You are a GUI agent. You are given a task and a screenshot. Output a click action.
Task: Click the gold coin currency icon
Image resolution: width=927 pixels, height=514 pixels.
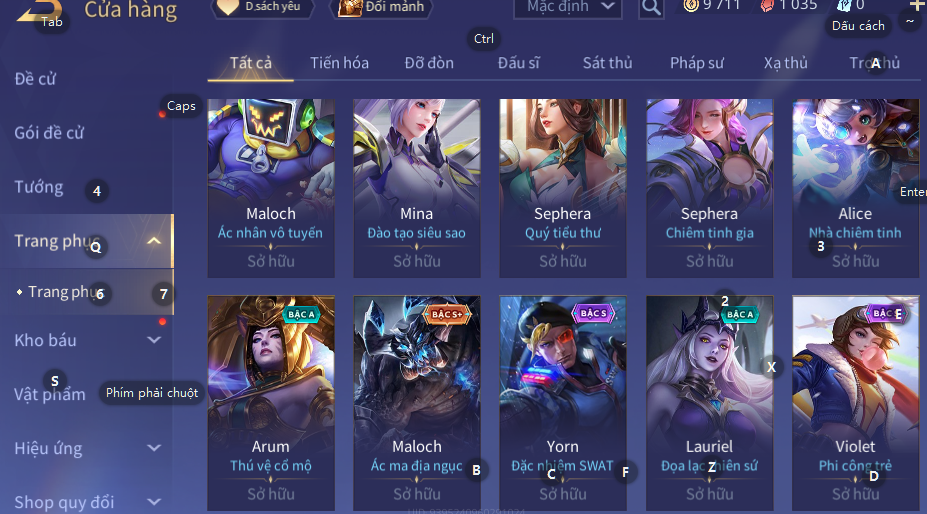691,5
